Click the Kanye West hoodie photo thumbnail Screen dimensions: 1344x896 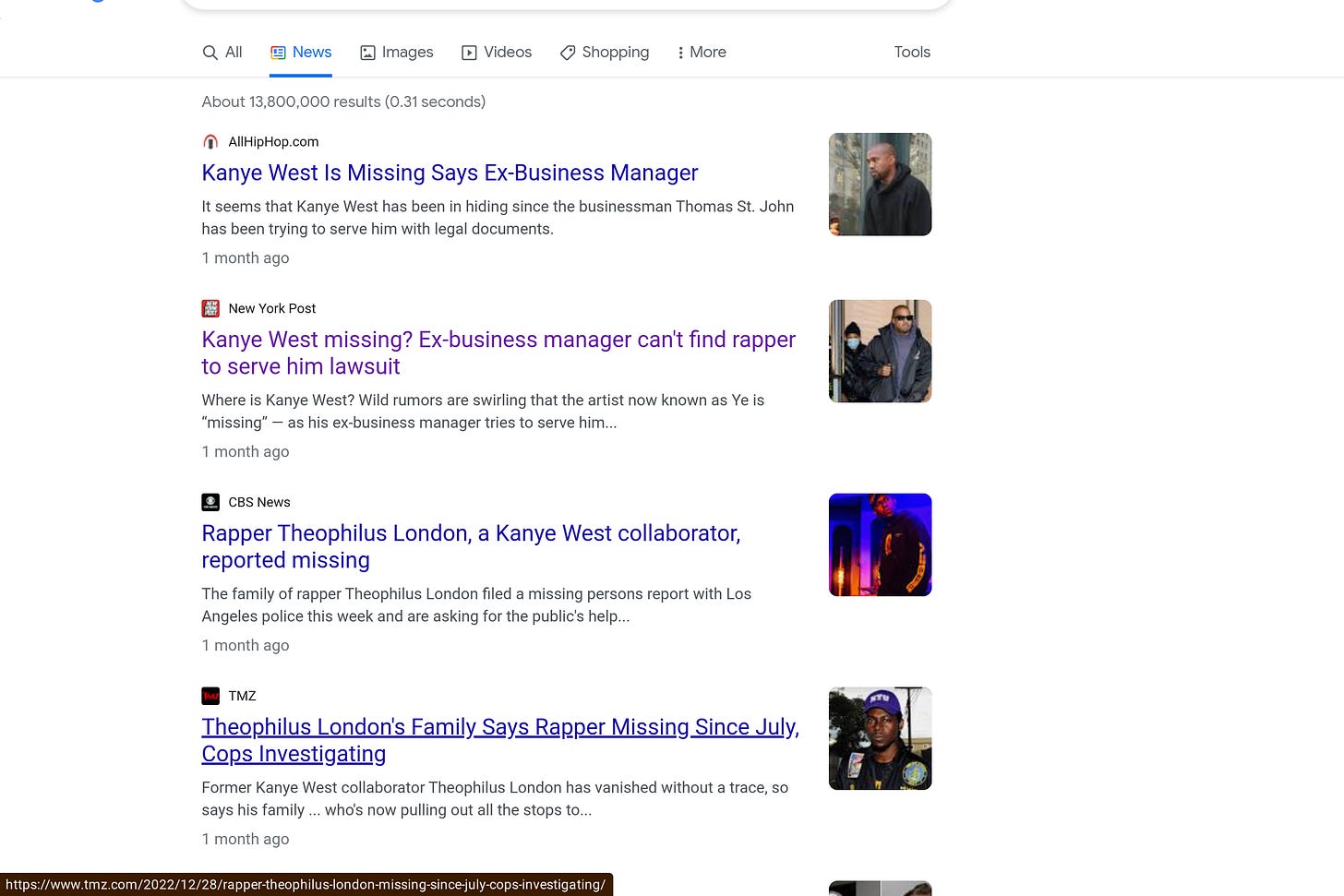880,184
